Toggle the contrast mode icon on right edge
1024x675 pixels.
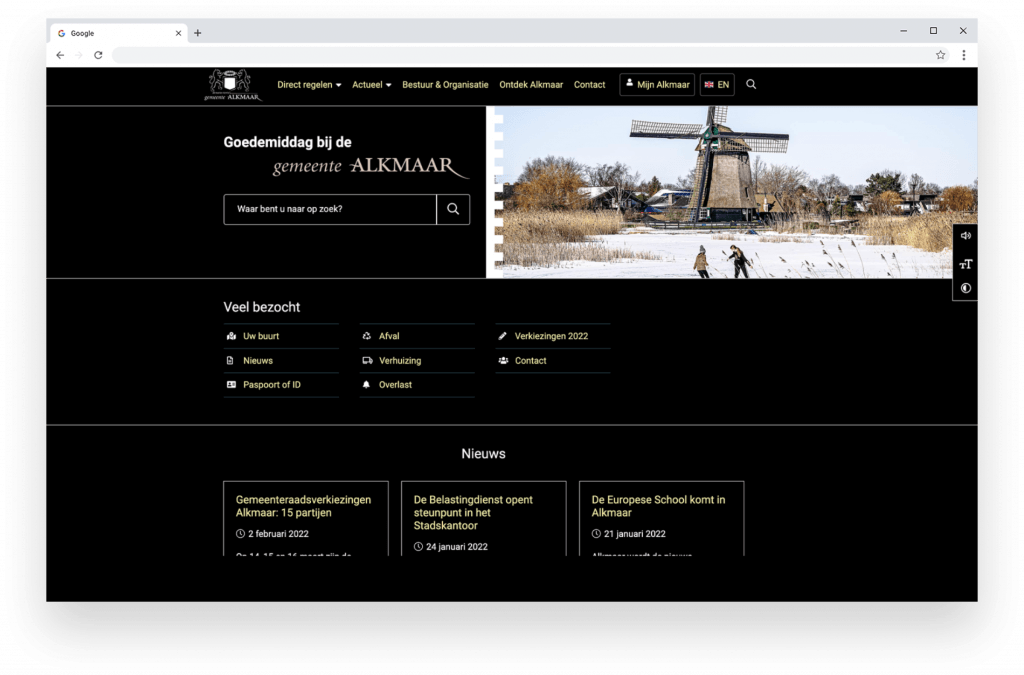tap(965, 289)
